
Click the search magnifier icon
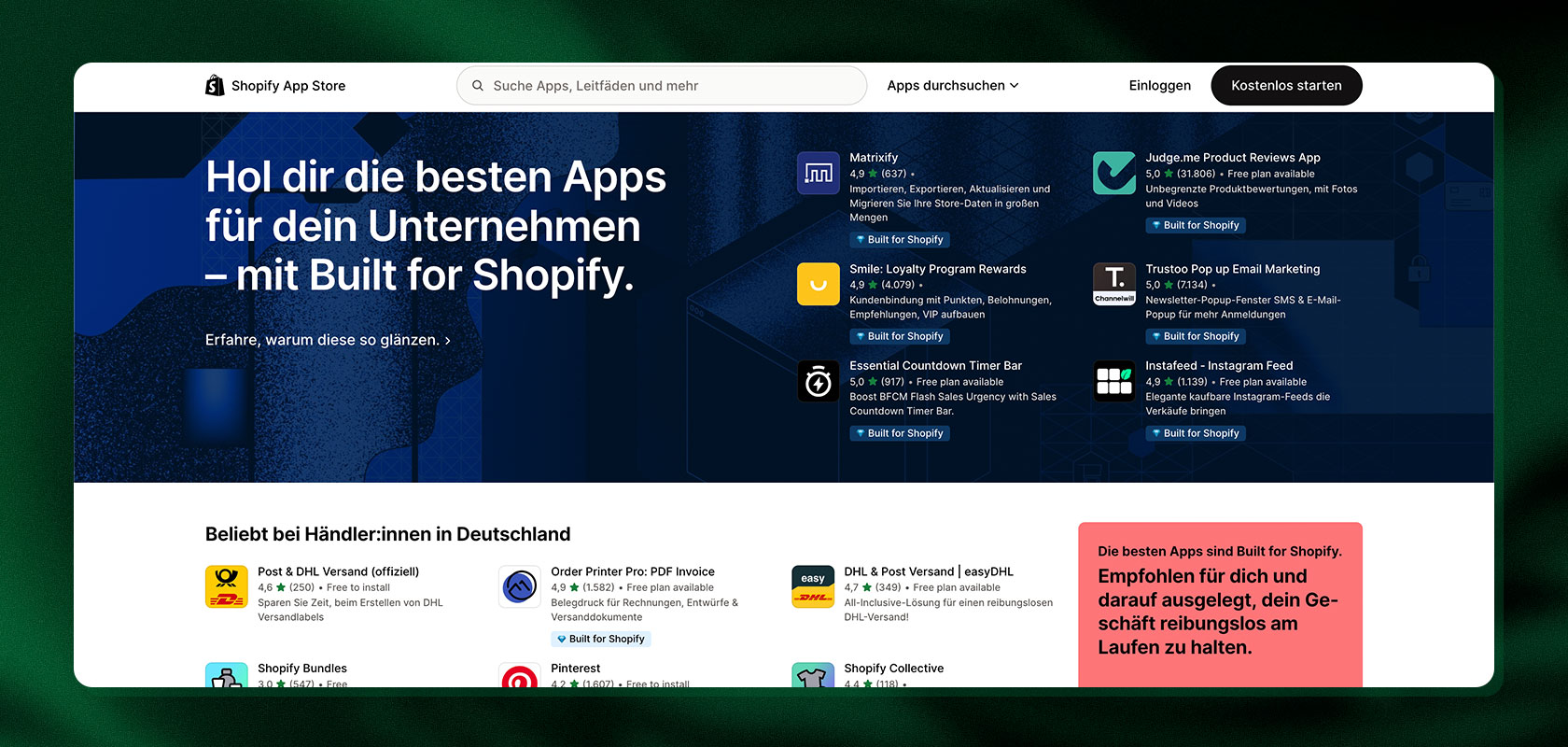478,86
